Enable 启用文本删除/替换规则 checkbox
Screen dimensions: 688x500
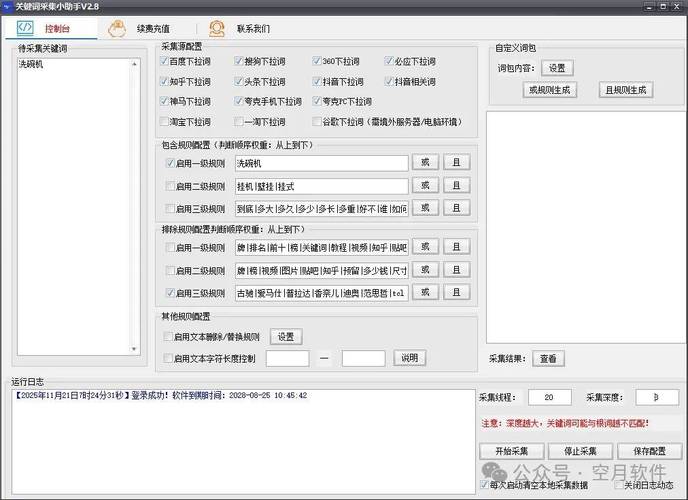pos(168,337)
